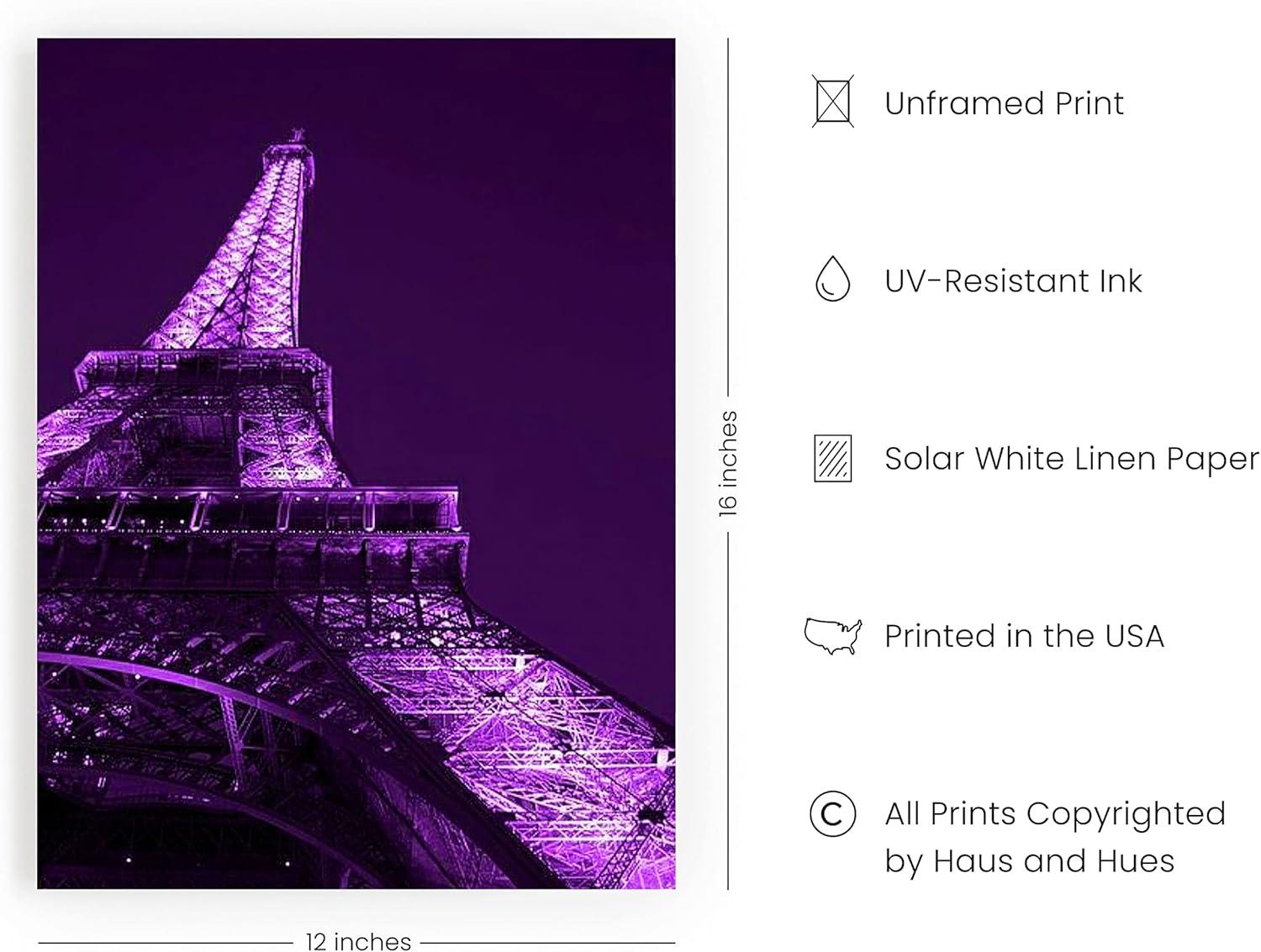Select the "UV-Resistant Ink" text label
Image resolution: width=1261 pixels, height=952 pixels.
tap(1013, 281)
